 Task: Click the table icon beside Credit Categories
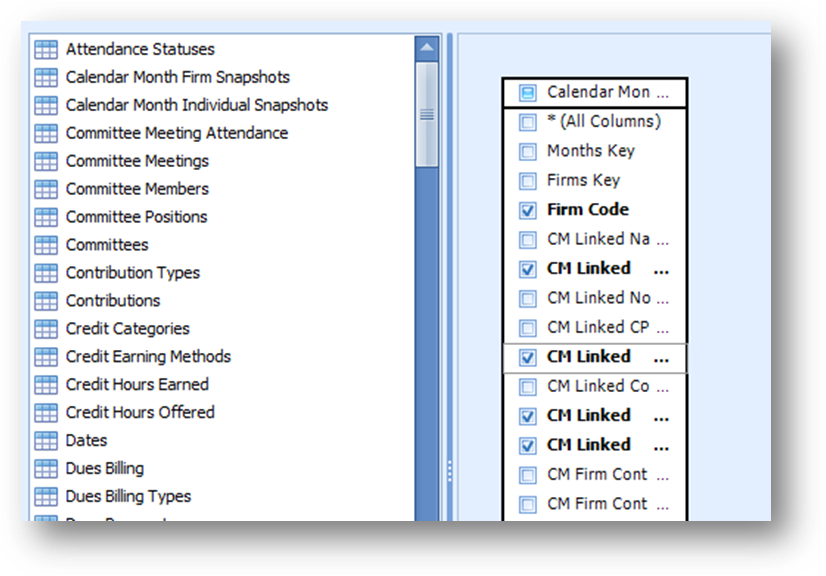click(46, 329)
